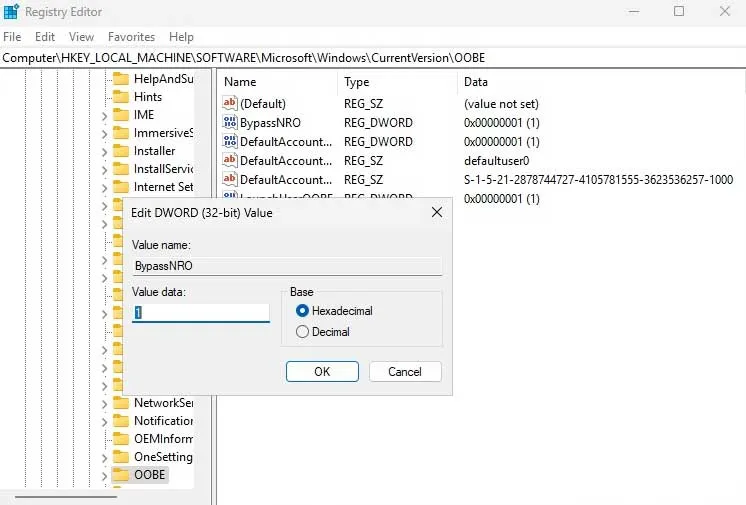
Task: Select the Hexadecimal base option
Action: (x=334, y=311)
